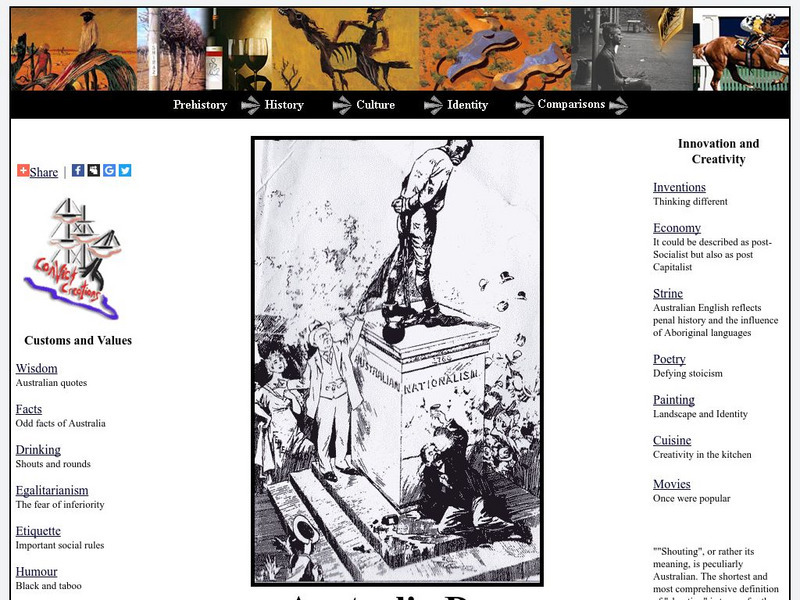Go to the Humour link
Viewport: 800px width, 600px height.
tap(37, 572)
